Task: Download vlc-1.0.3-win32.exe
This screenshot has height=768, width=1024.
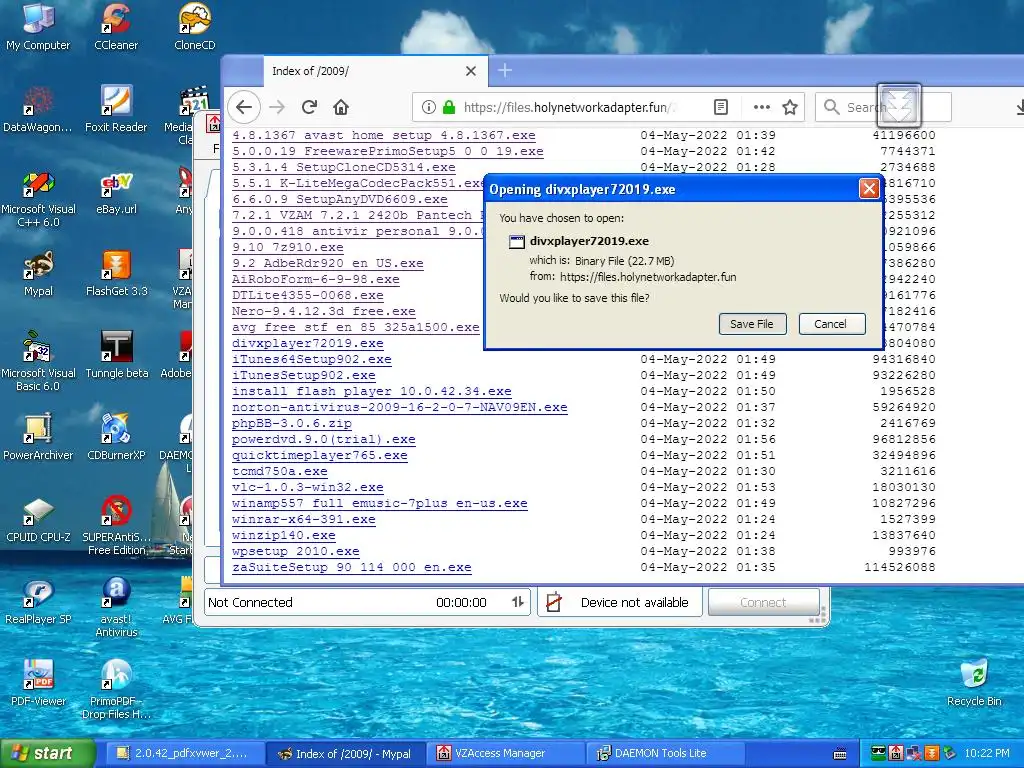Action: tap(308, 487)
